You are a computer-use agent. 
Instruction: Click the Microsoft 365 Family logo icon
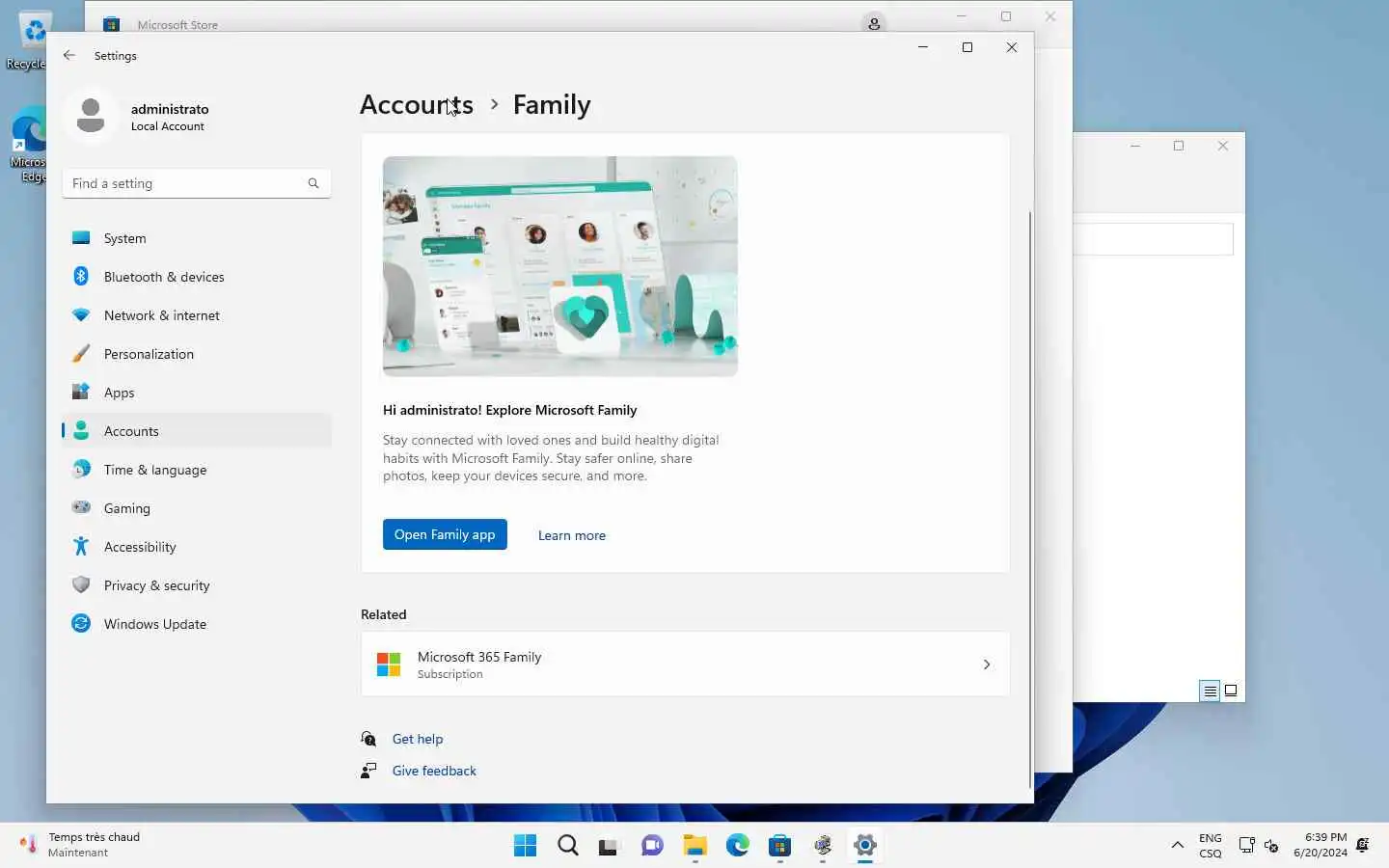389,665
